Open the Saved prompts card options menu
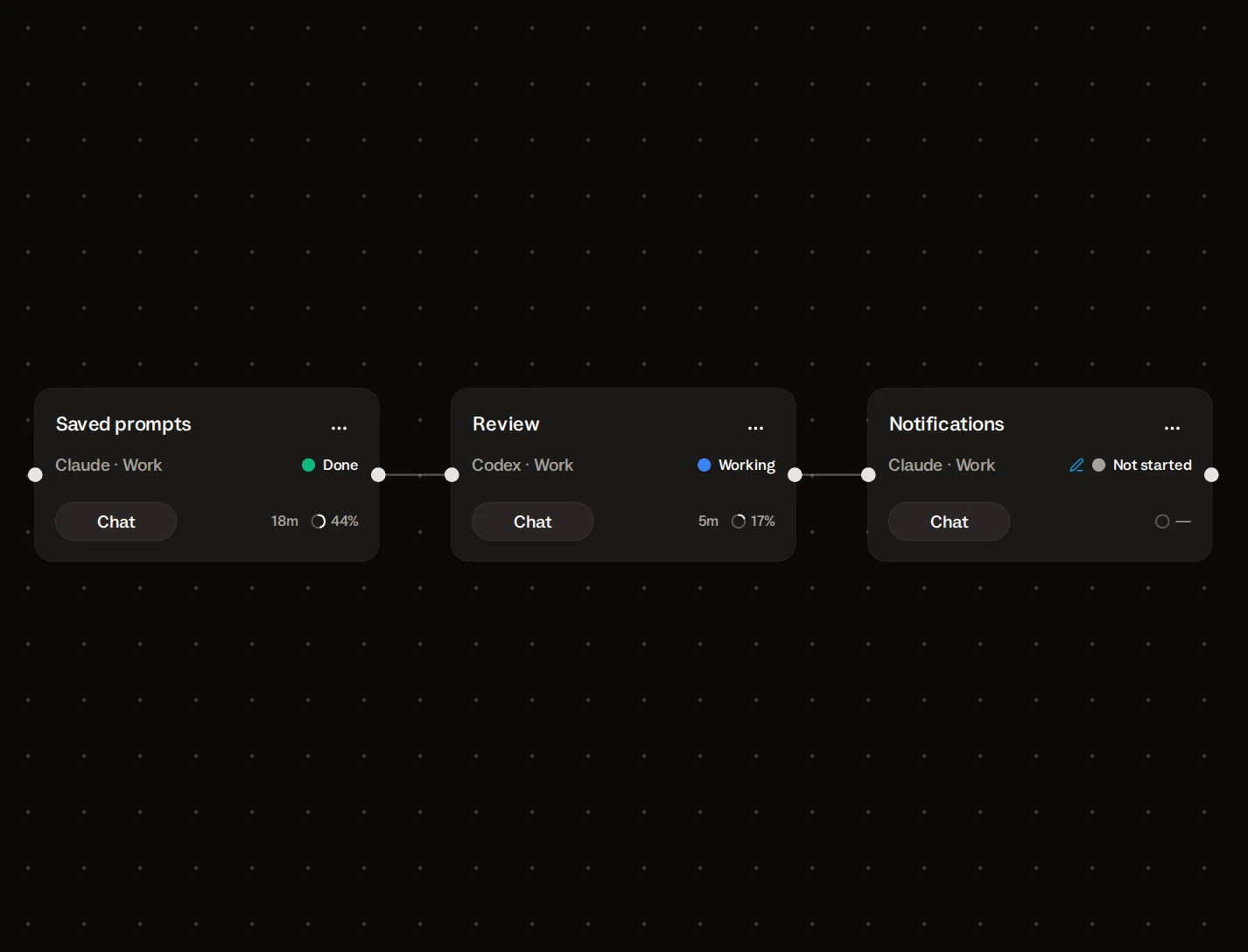This screenshot has width=1248, height=952. pyautogui.click(x=340, y=428)
